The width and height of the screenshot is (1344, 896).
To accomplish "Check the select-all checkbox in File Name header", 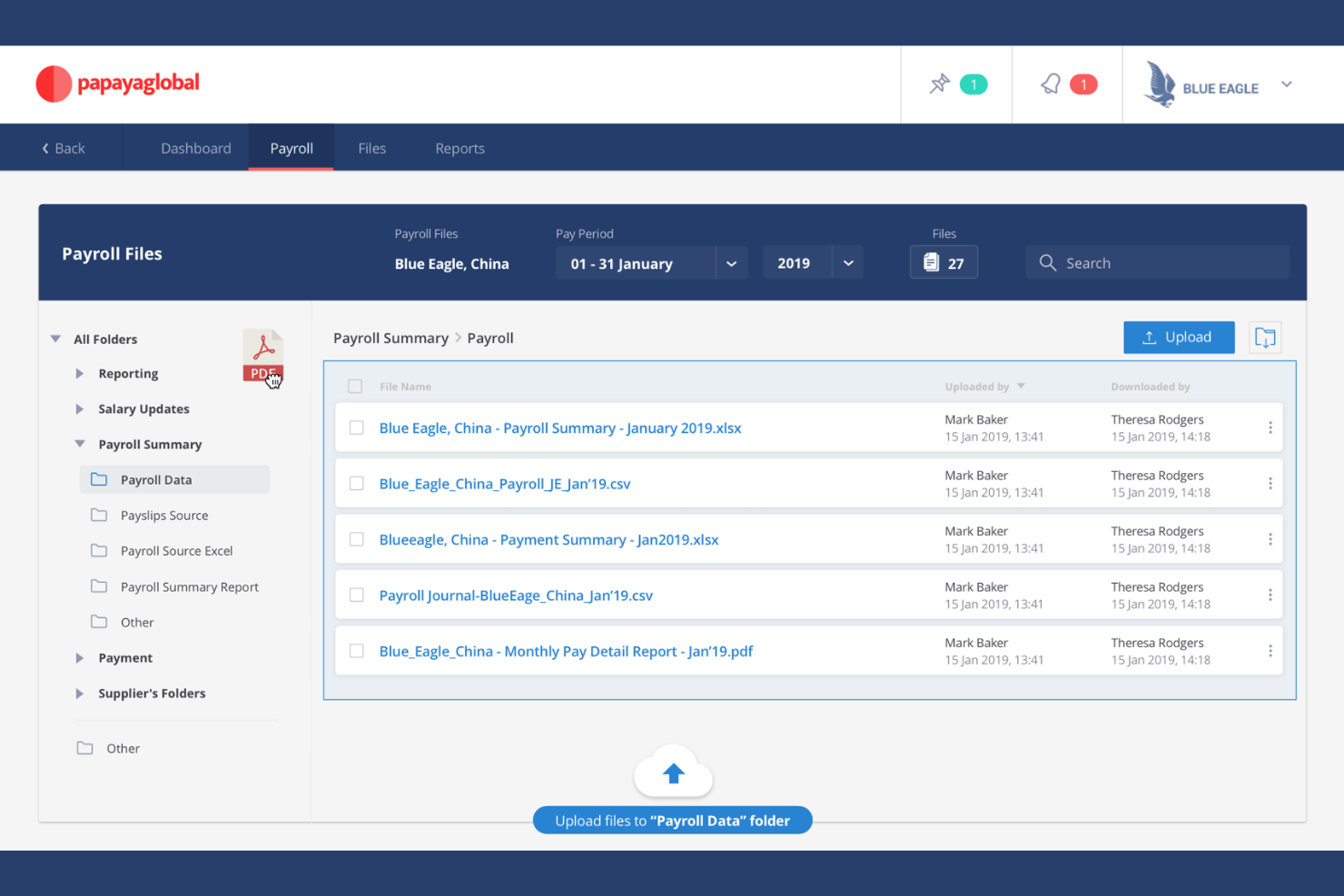I will tap(355, 386).
